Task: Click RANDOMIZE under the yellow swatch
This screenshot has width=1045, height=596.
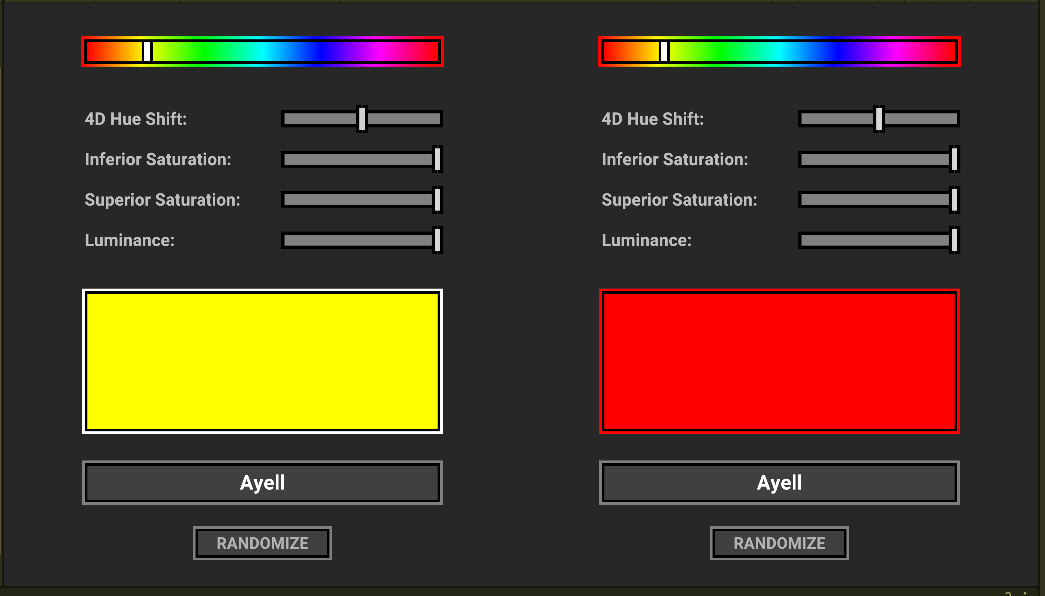Action: pyautogui.click(x=262, y=543)
